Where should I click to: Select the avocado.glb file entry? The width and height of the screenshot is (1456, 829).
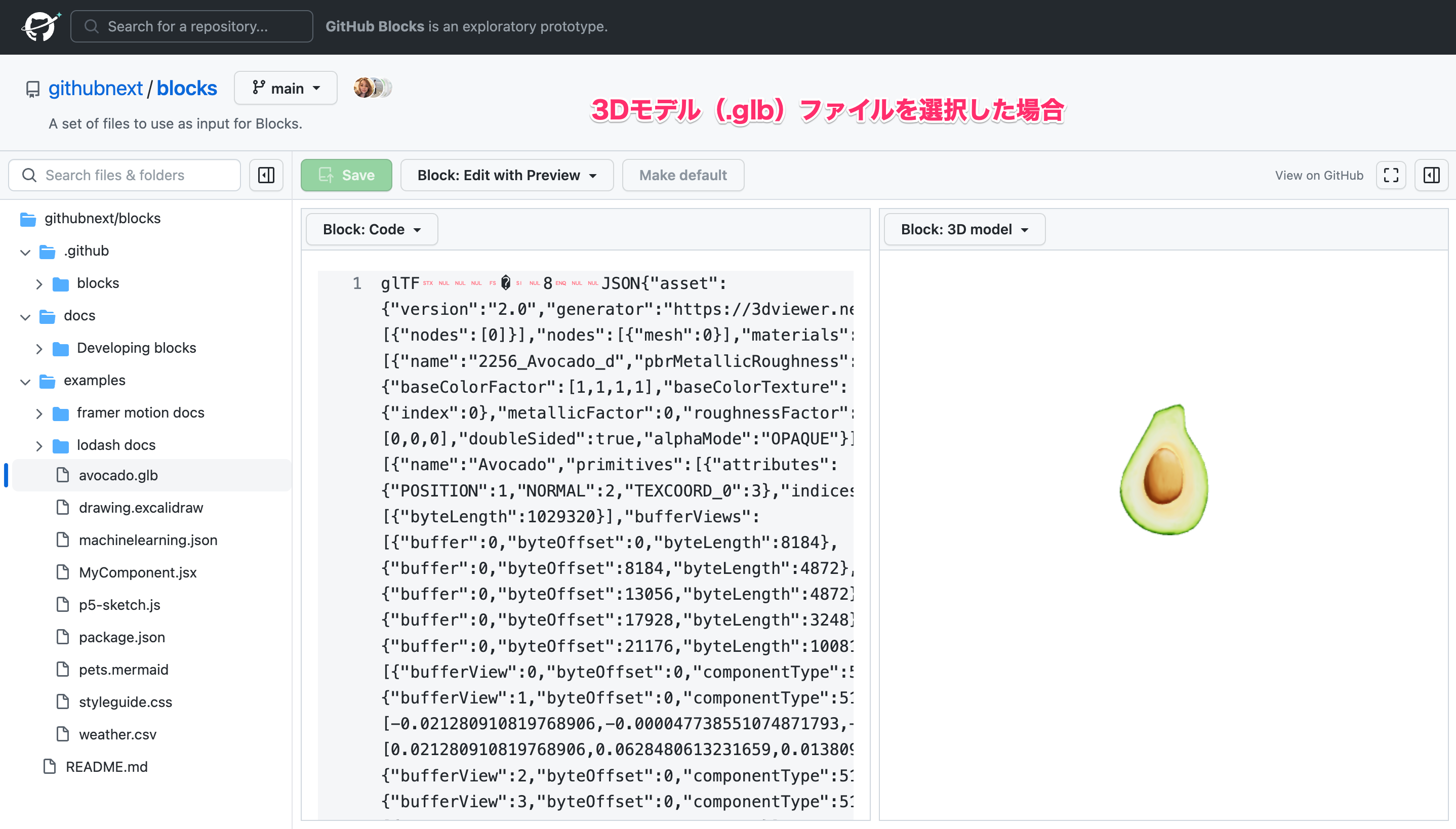(x=118, y=475)
